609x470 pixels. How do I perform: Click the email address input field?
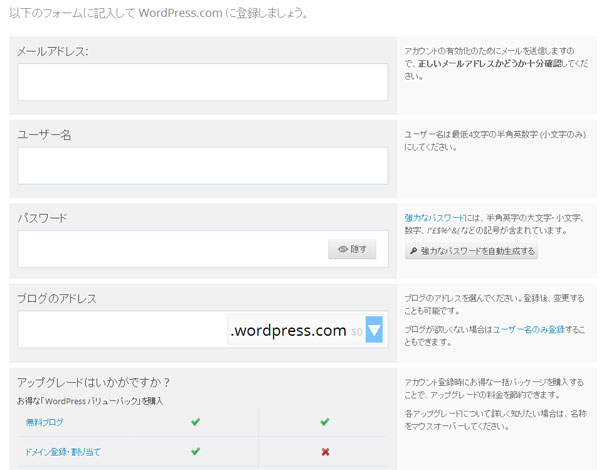pos(202,82)
